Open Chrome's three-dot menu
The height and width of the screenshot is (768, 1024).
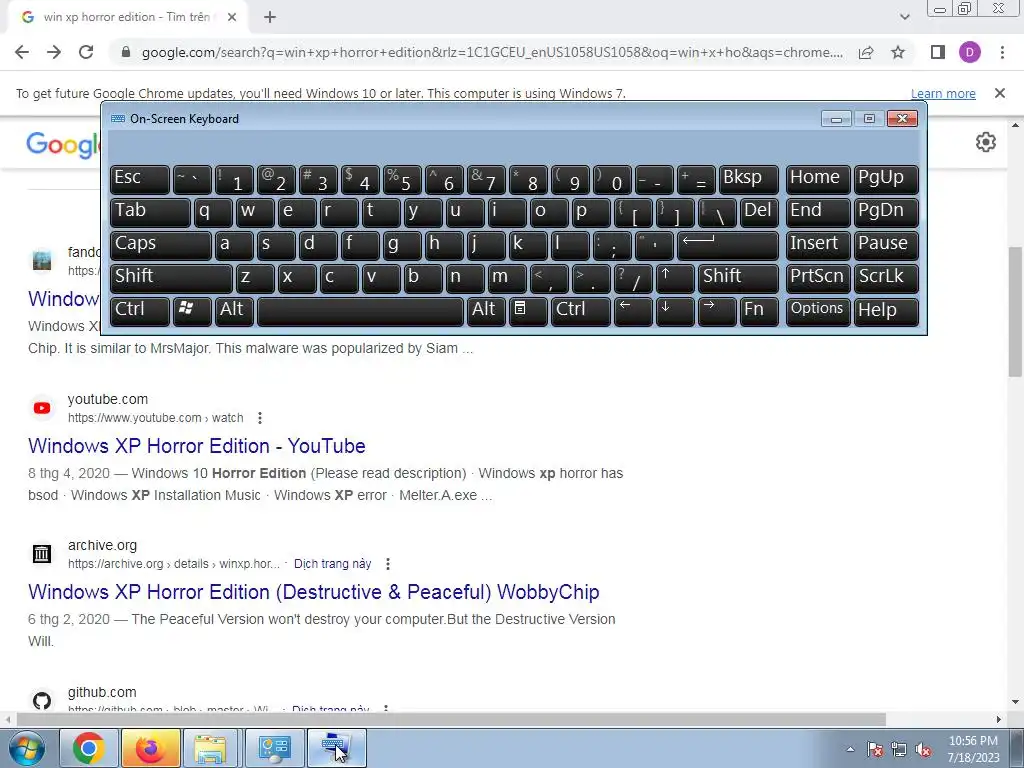tap(1002, 52)
